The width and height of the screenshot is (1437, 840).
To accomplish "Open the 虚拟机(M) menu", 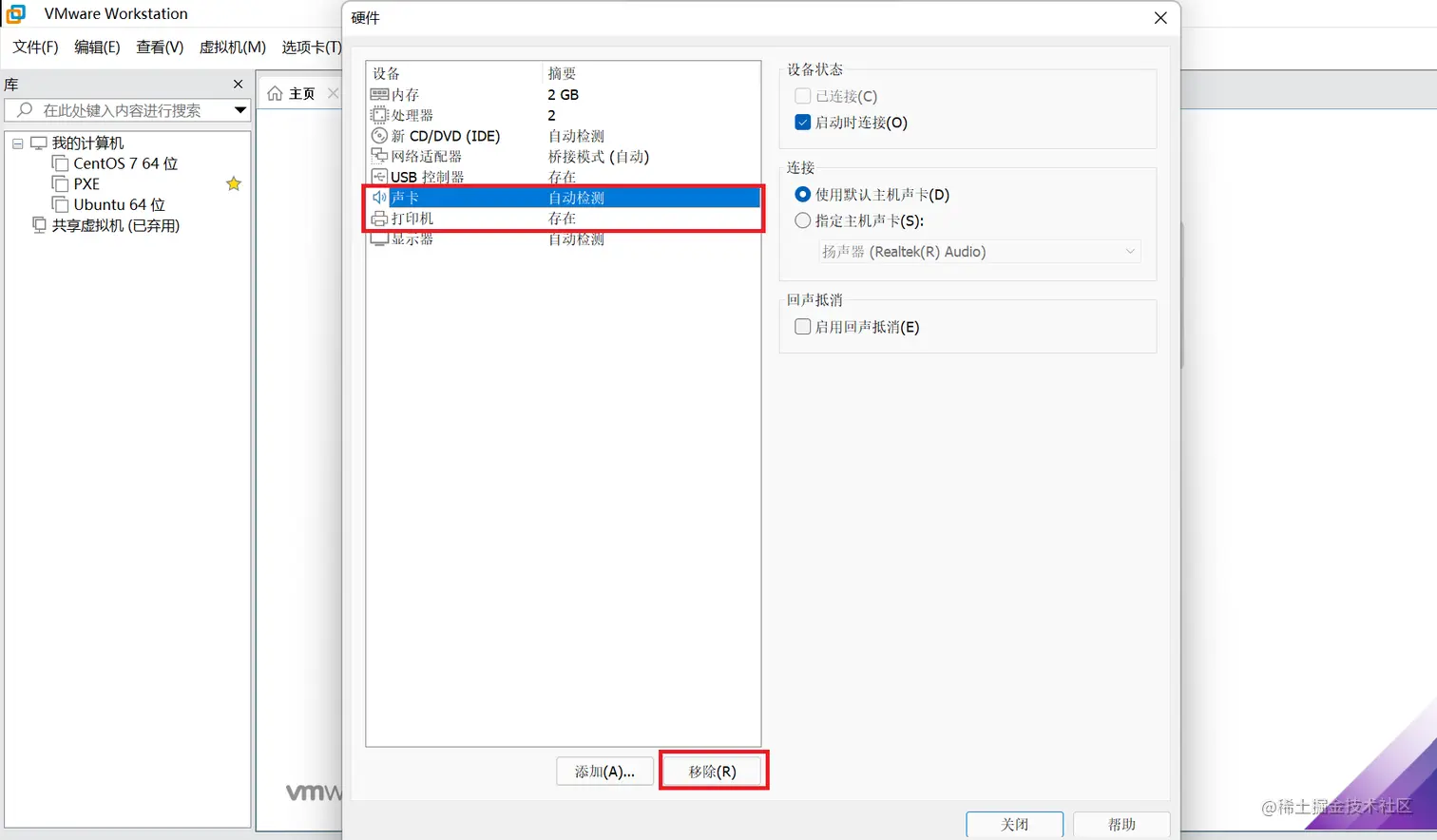I will coord(232,47).
